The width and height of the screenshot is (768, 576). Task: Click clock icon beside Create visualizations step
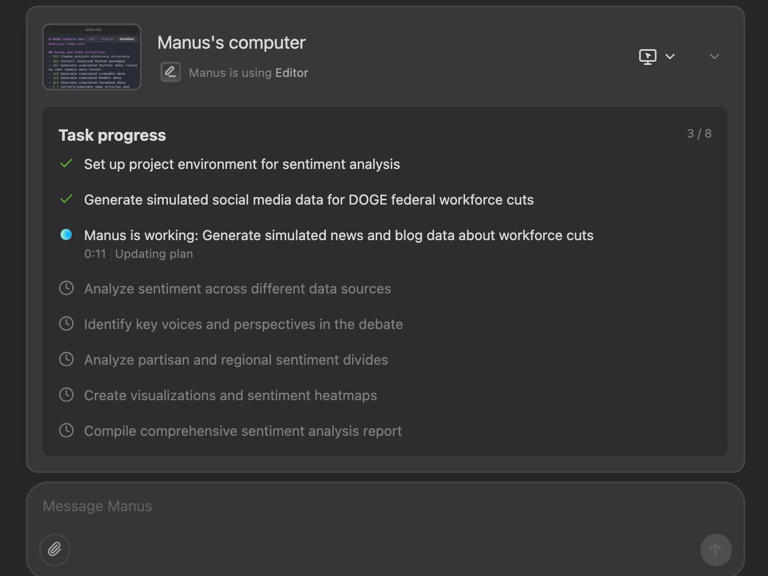[66, 395]
